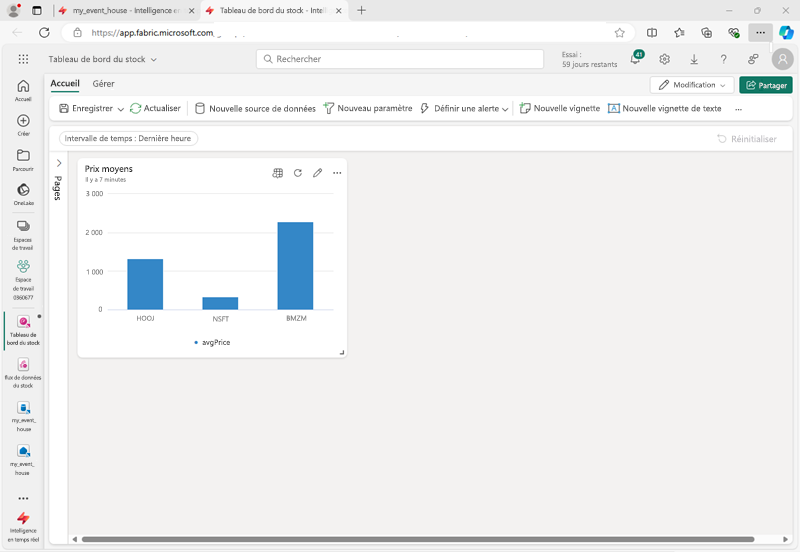The height and width of the screenshot is (552, 800).
Task: Show more sidebar items with ellipsis
Action: click(x=23, y=498)
